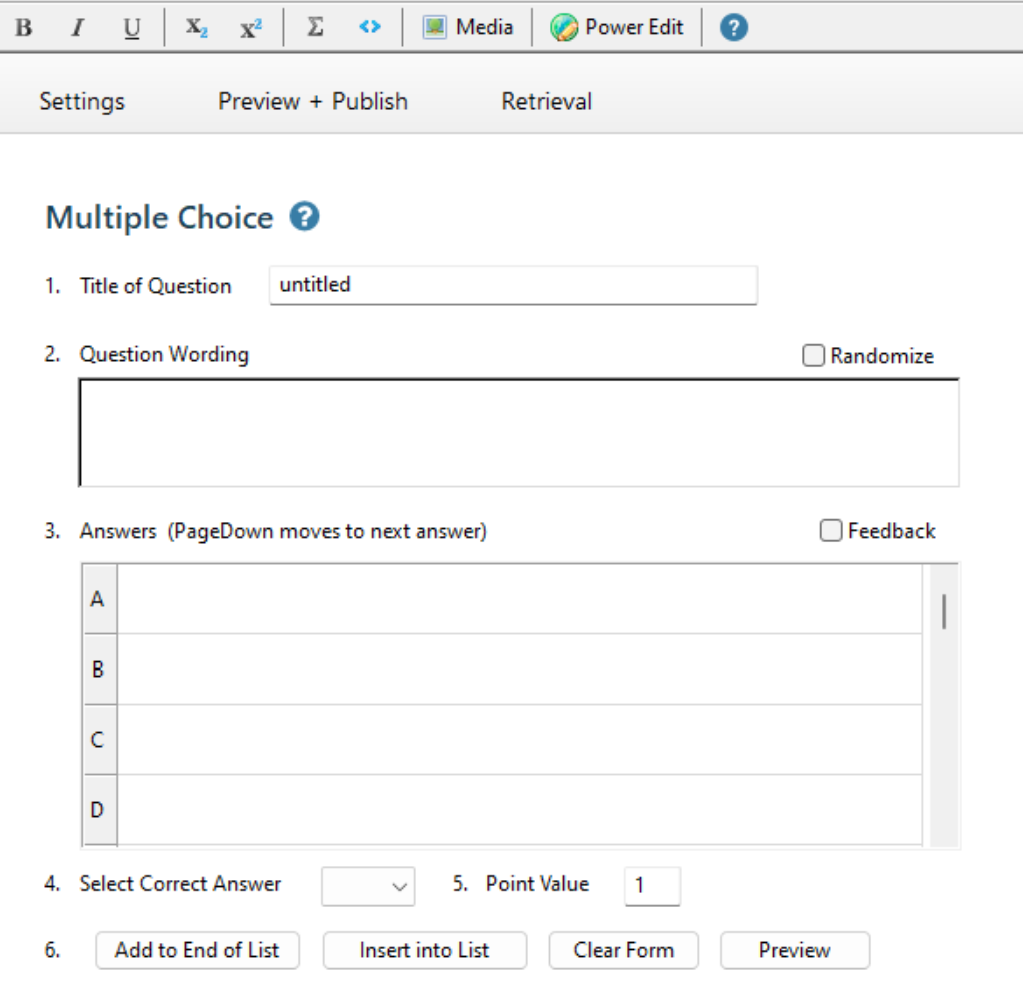This screenshot has width=1023, height=1002.
Task: Open help for Multiple Choice heading
Action: 305,217
